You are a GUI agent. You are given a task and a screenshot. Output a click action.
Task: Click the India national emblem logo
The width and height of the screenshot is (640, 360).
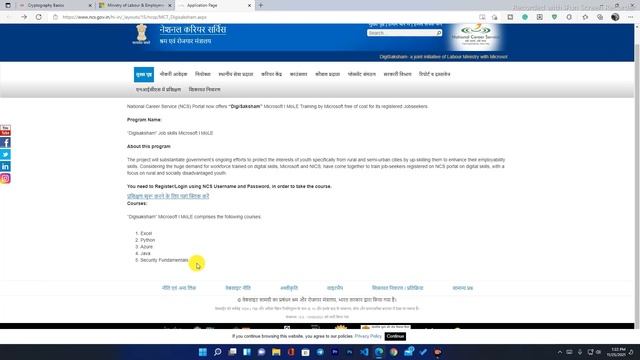(x=141, y=34)
